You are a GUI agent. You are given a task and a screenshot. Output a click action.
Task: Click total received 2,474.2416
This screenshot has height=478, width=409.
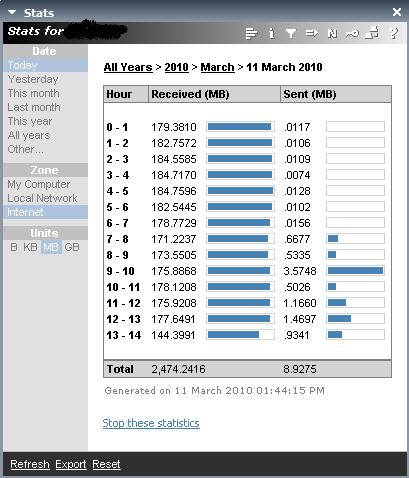click(x=179, y=369)
